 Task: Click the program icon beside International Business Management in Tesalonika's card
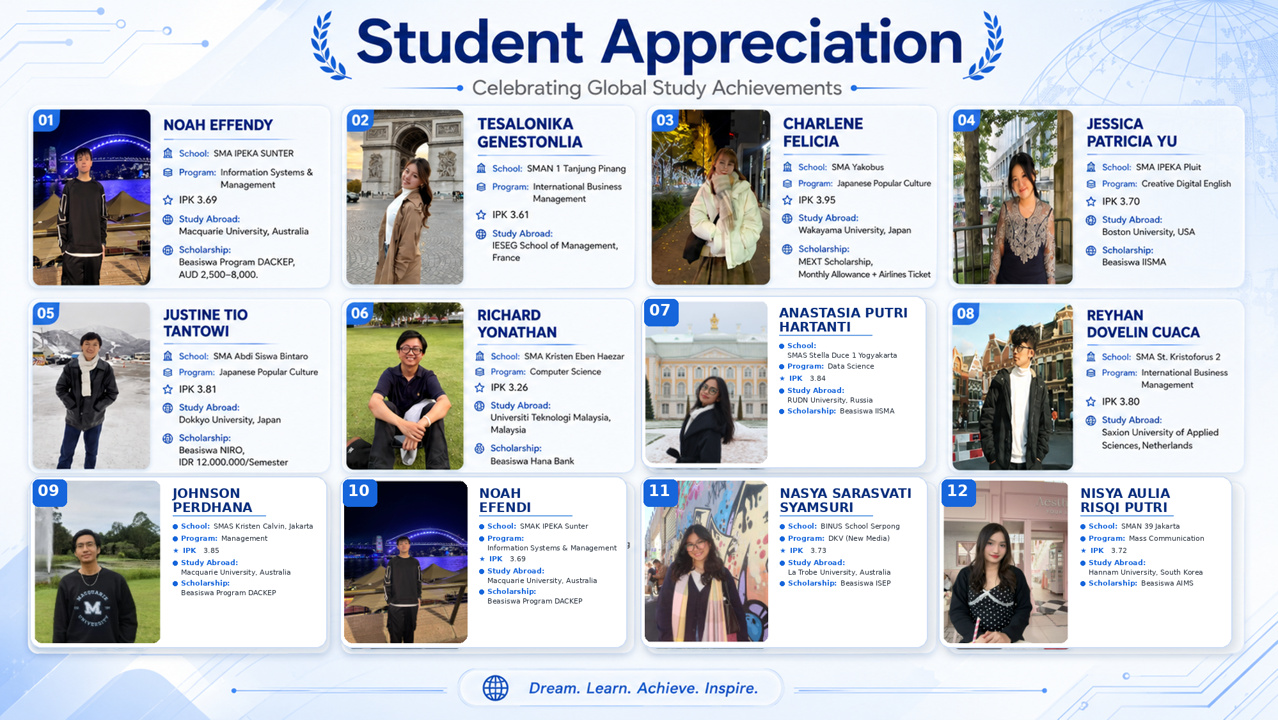click(482, 187)
